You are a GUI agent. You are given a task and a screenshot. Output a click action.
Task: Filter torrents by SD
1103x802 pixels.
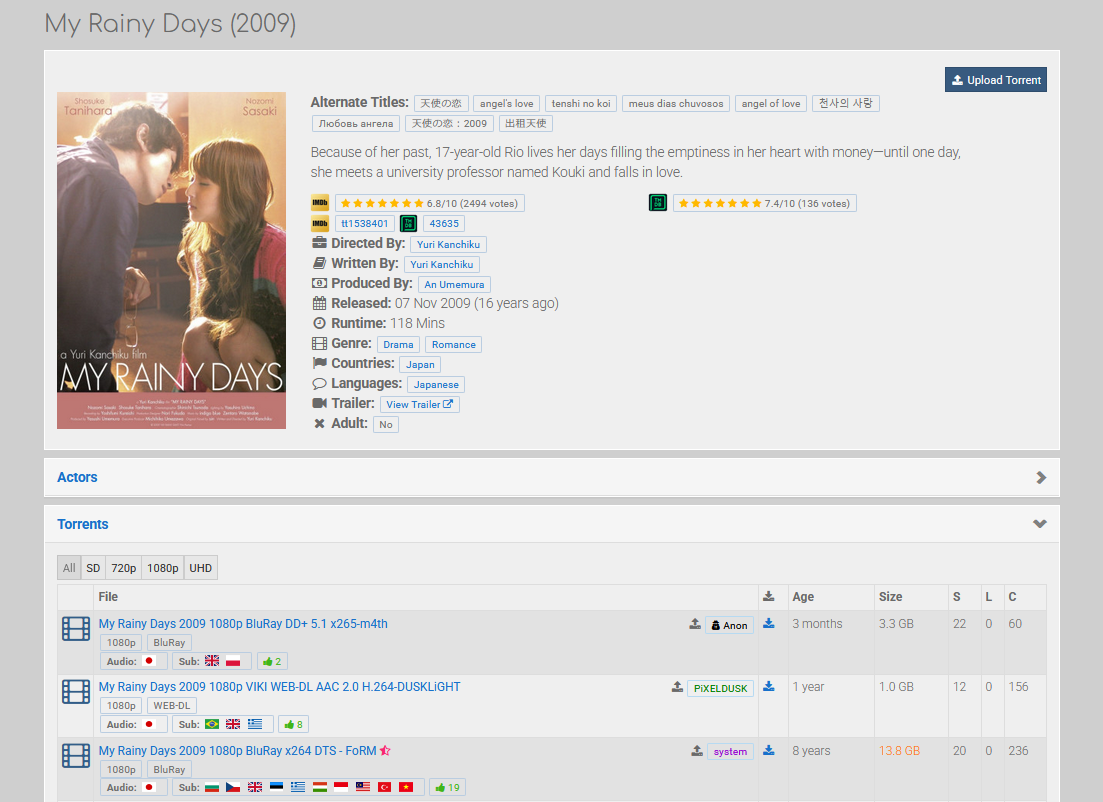(x=93, y=568)
